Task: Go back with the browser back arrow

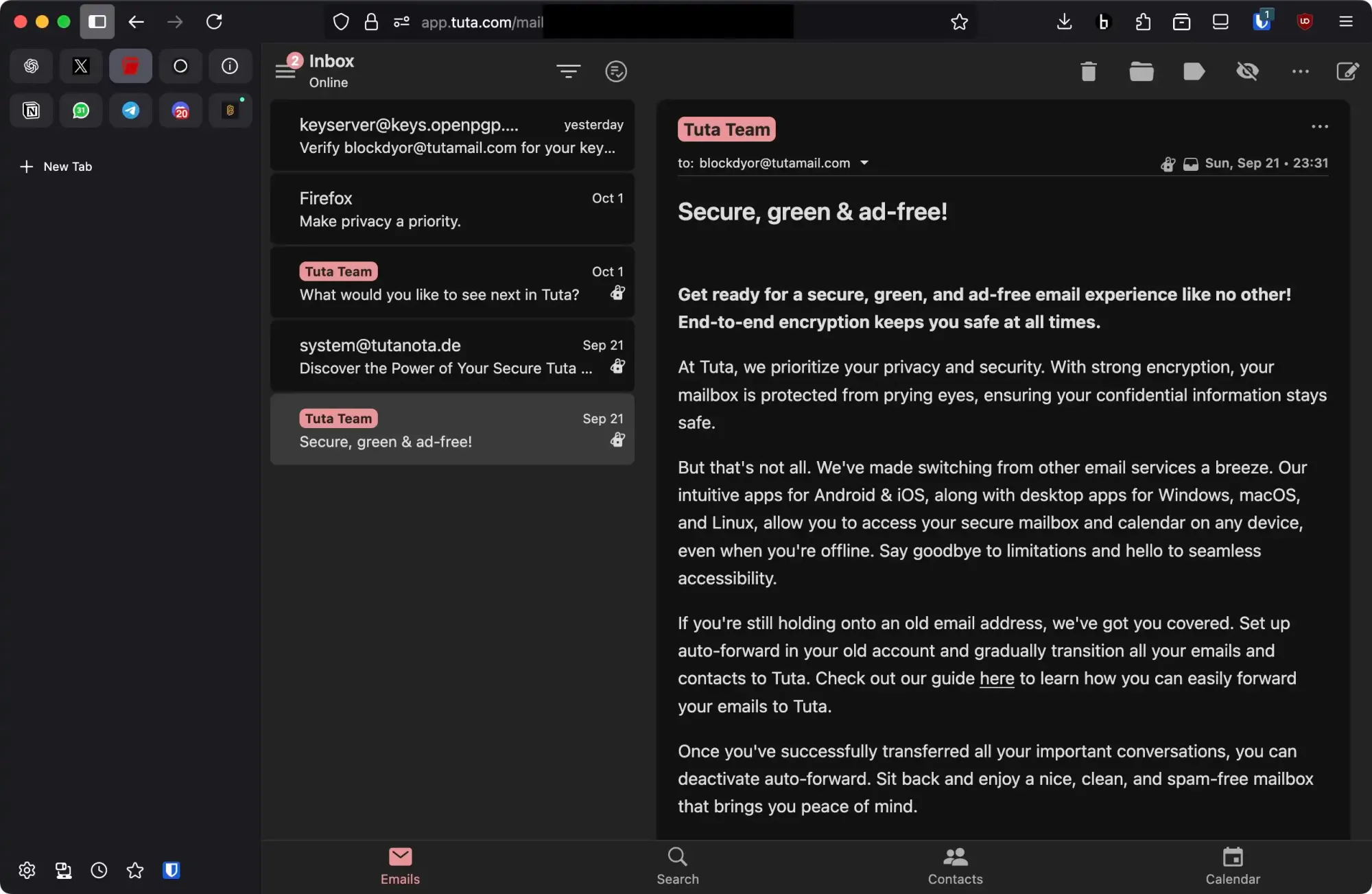Action: pyautogui.click(x=136, y=22)
